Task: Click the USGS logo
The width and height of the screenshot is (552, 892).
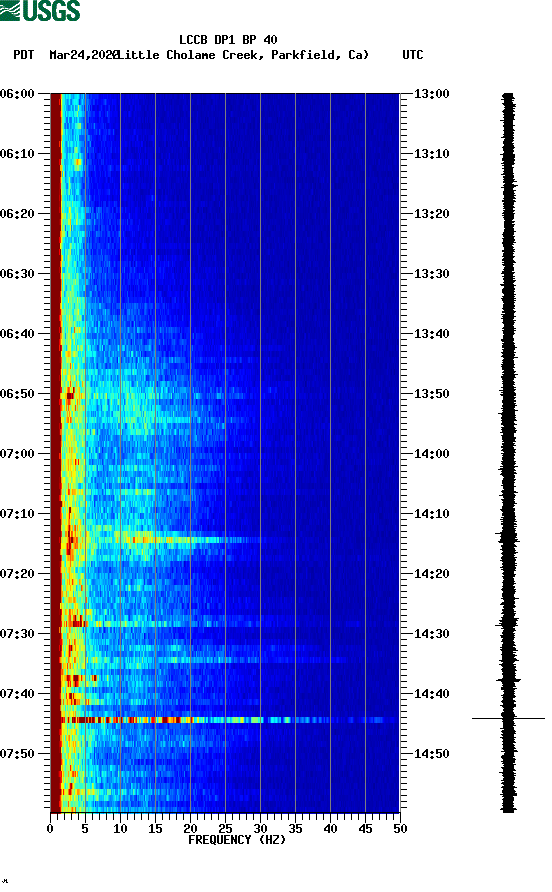Action: [x=40, y=10]
